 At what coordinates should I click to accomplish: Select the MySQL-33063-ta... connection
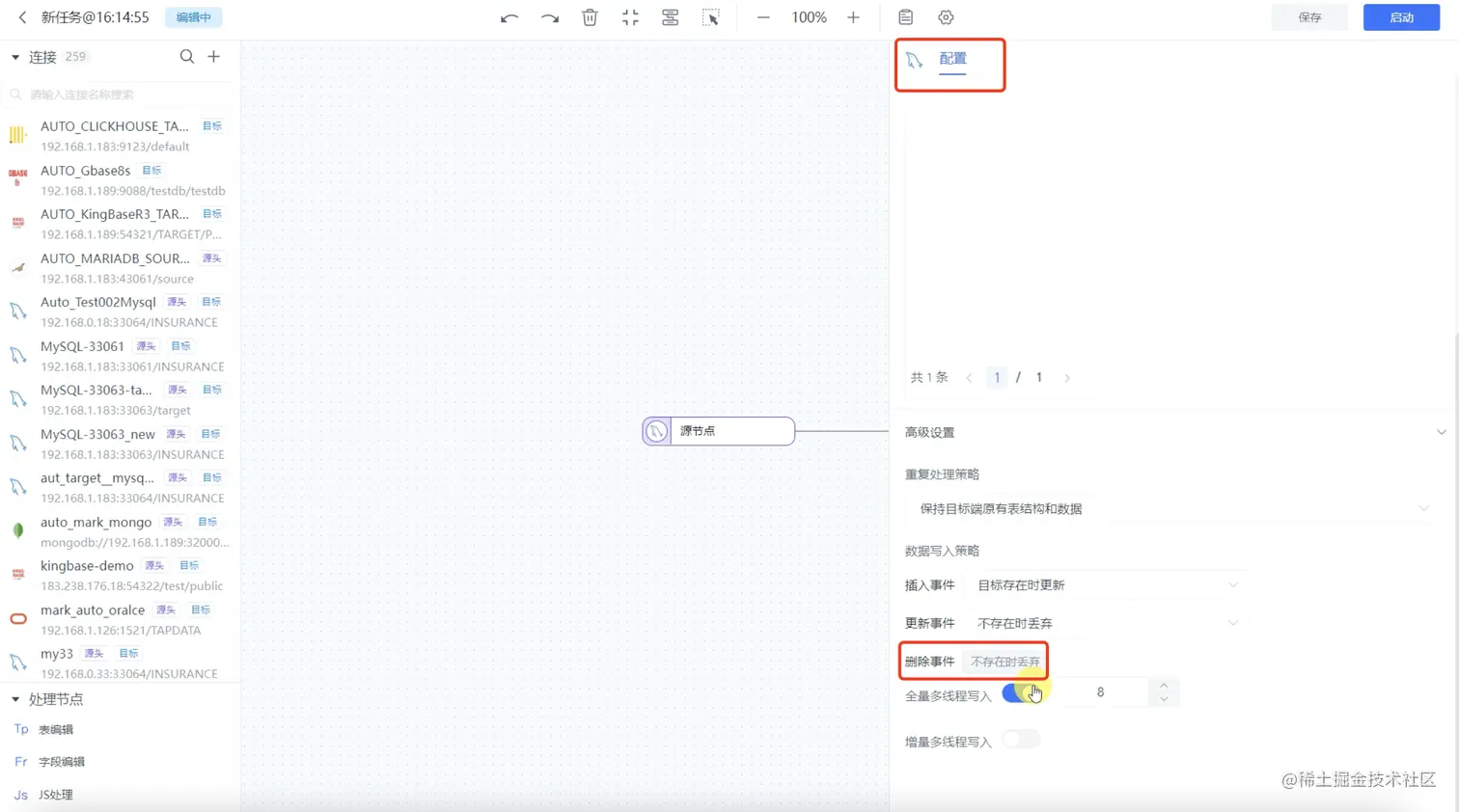[x=120, y=399]
